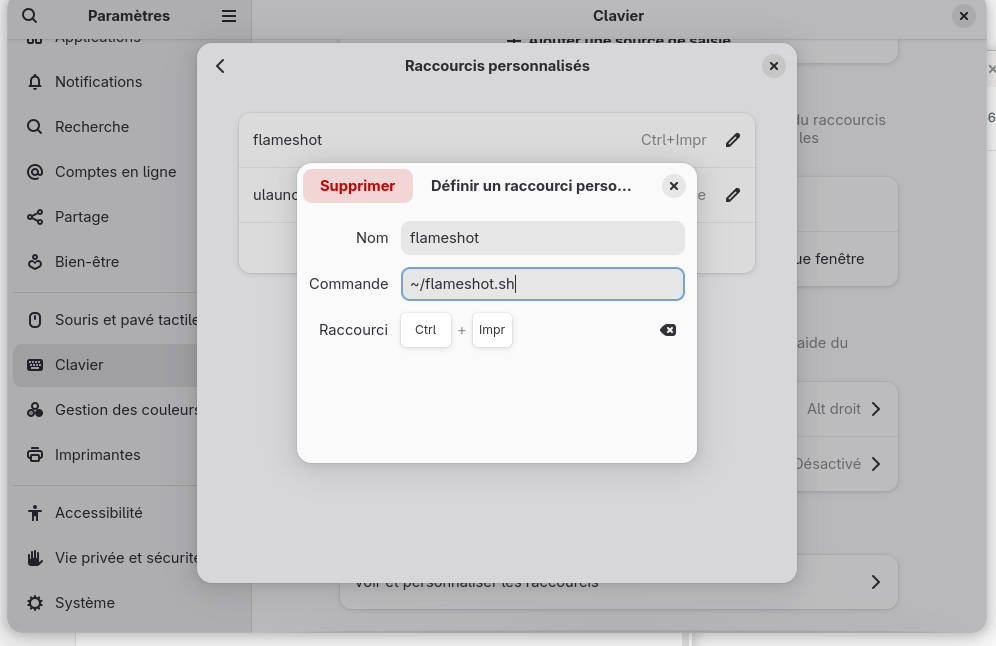Click the Nom field containing flameshot

542,238
